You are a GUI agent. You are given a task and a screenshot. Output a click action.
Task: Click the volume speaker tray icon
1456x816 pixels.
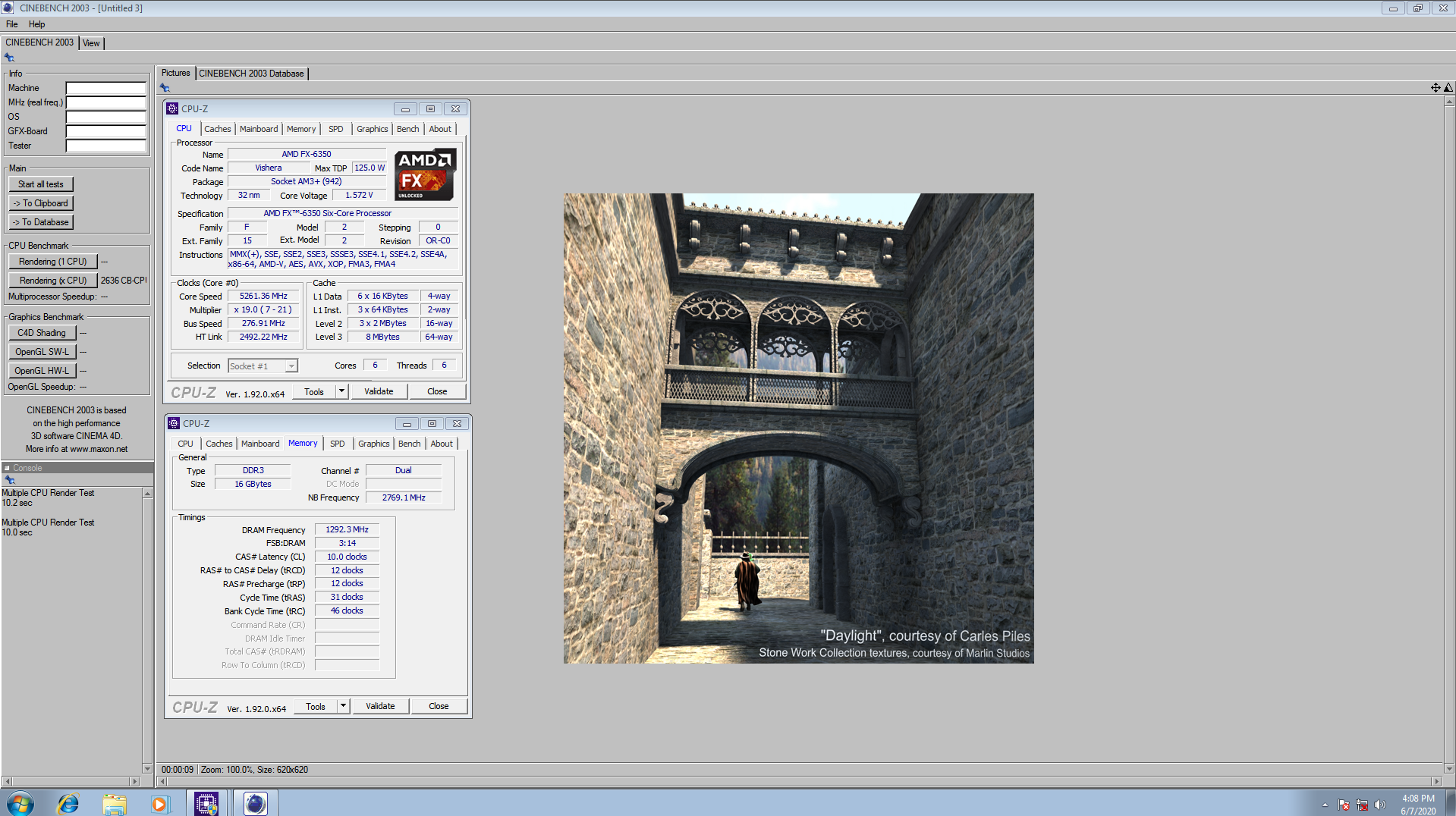pos(1380,805)
